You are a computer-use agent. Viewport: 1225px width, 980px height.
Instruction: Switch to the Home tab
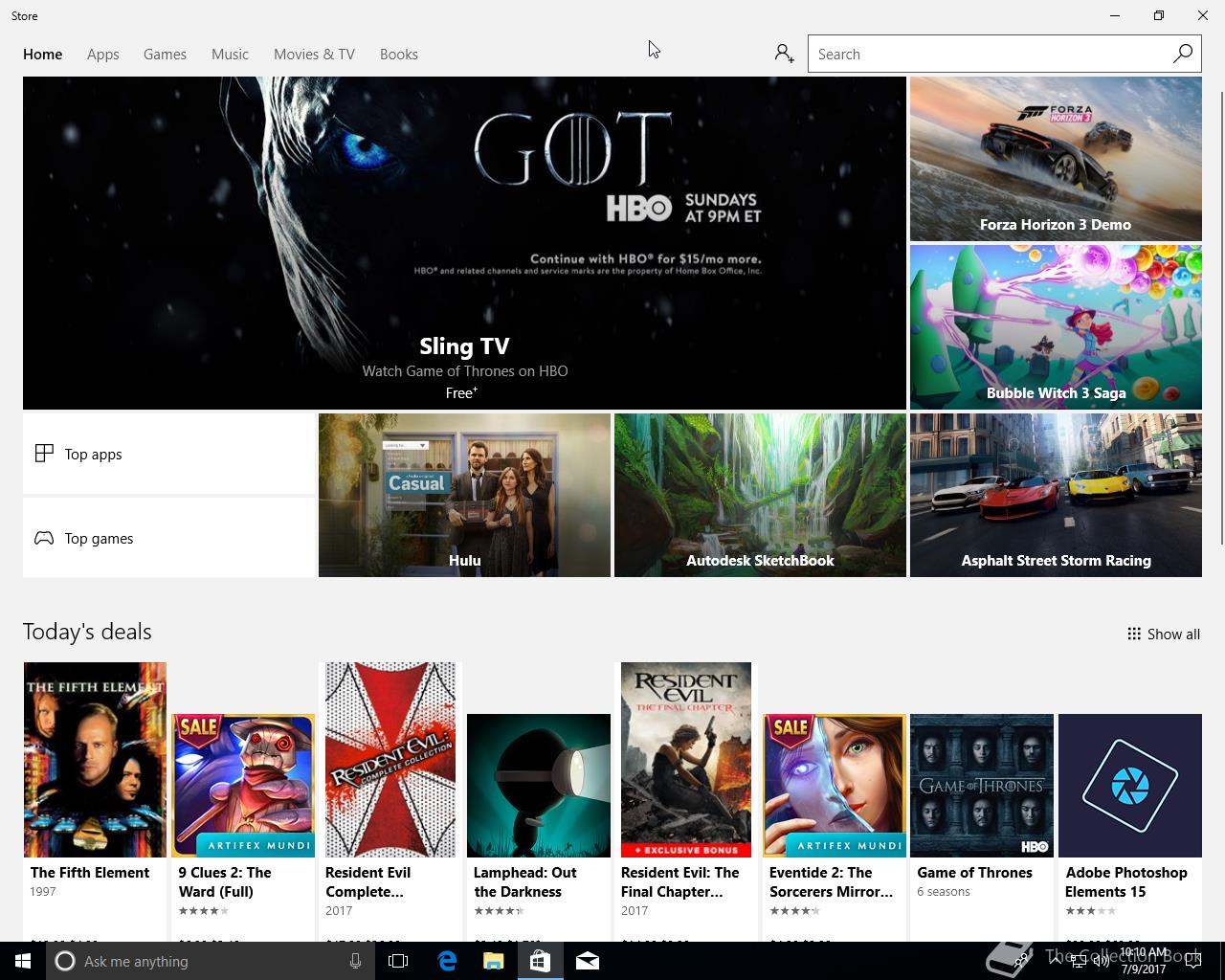tap(43, 55)
